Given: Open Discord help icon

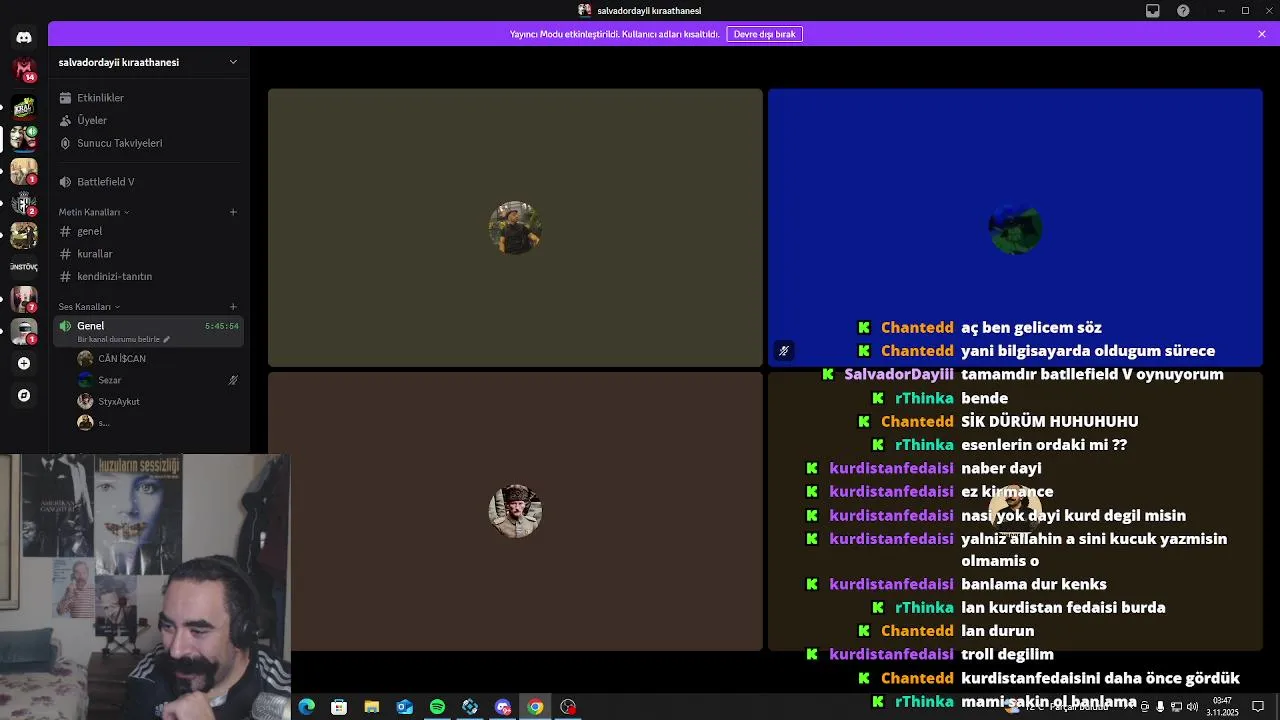Looking at the screenshot, I should click(1184, 11).
